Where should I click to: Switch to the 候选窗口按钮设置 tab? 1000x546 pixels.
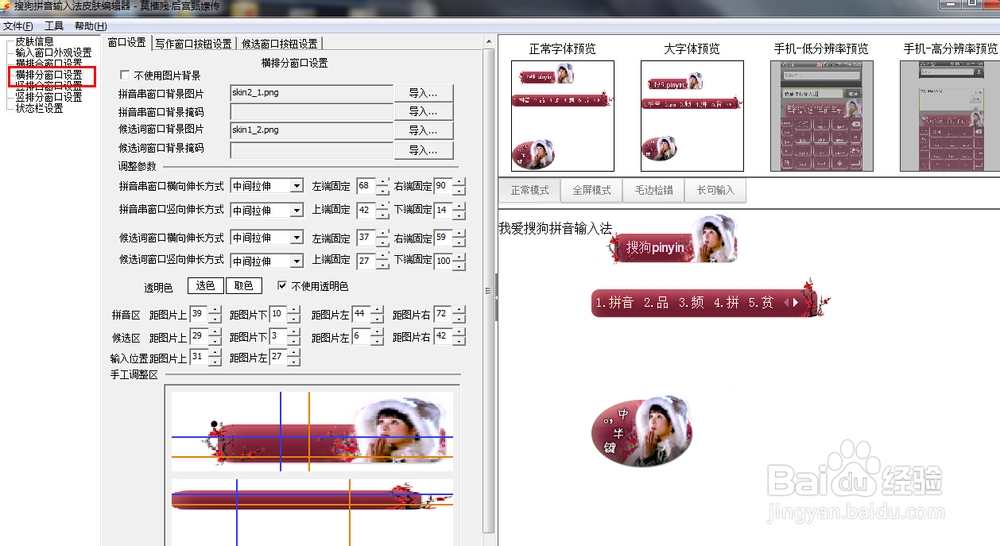tap(279, 43)
